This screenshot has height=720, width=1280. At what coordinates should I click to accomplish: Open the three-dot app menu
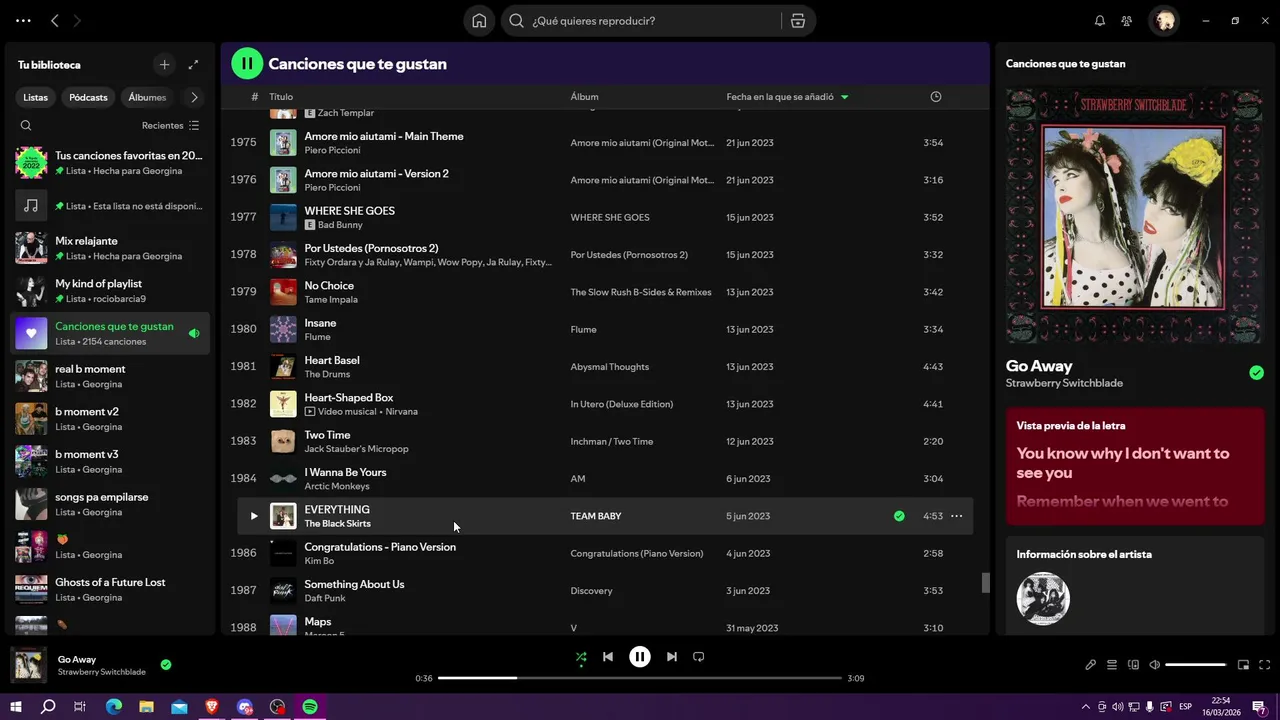coord(23,21)
